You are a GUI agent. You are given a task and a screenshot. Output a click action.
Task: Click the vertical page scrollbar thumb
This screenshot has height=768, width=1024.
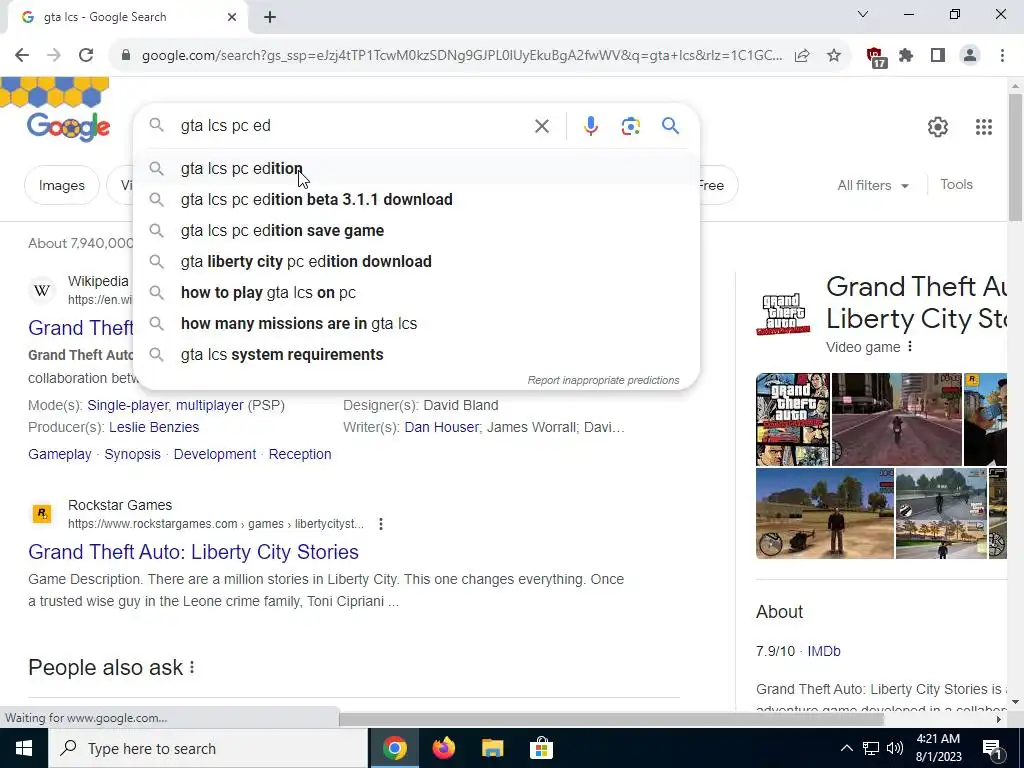coord(1015,157)
